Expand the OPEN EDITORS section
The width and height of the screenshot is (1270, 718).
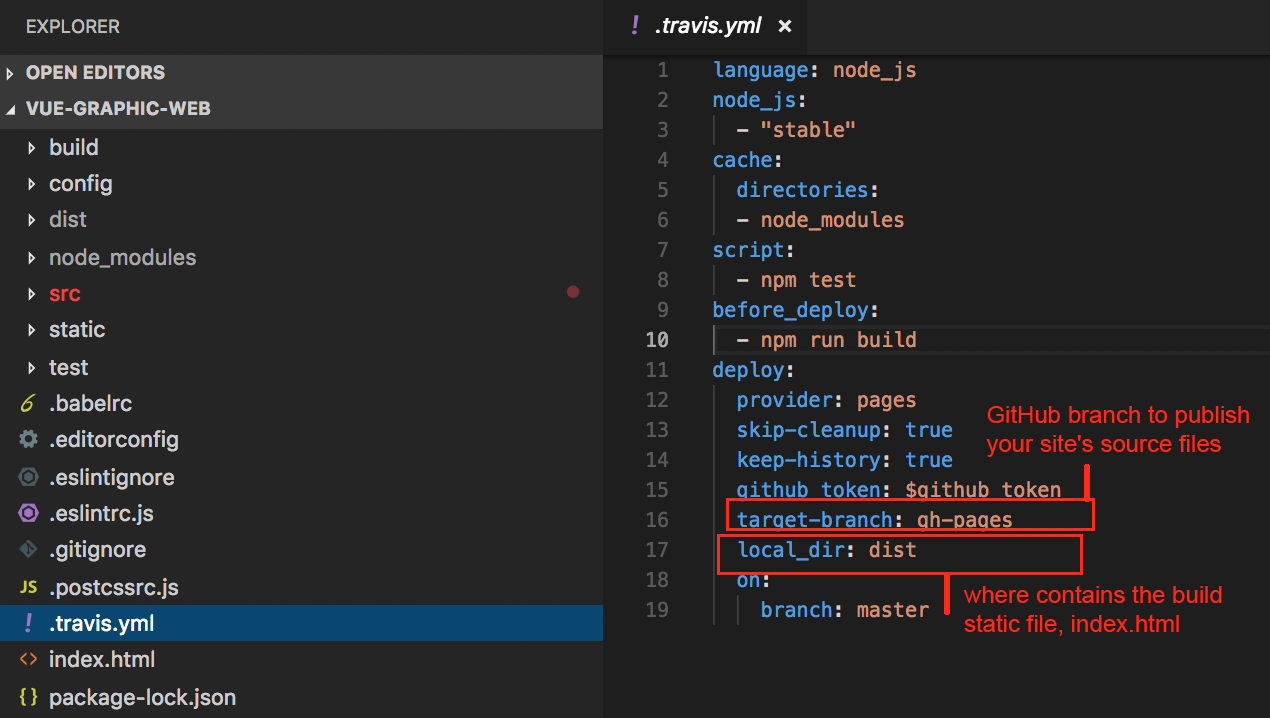95,73
